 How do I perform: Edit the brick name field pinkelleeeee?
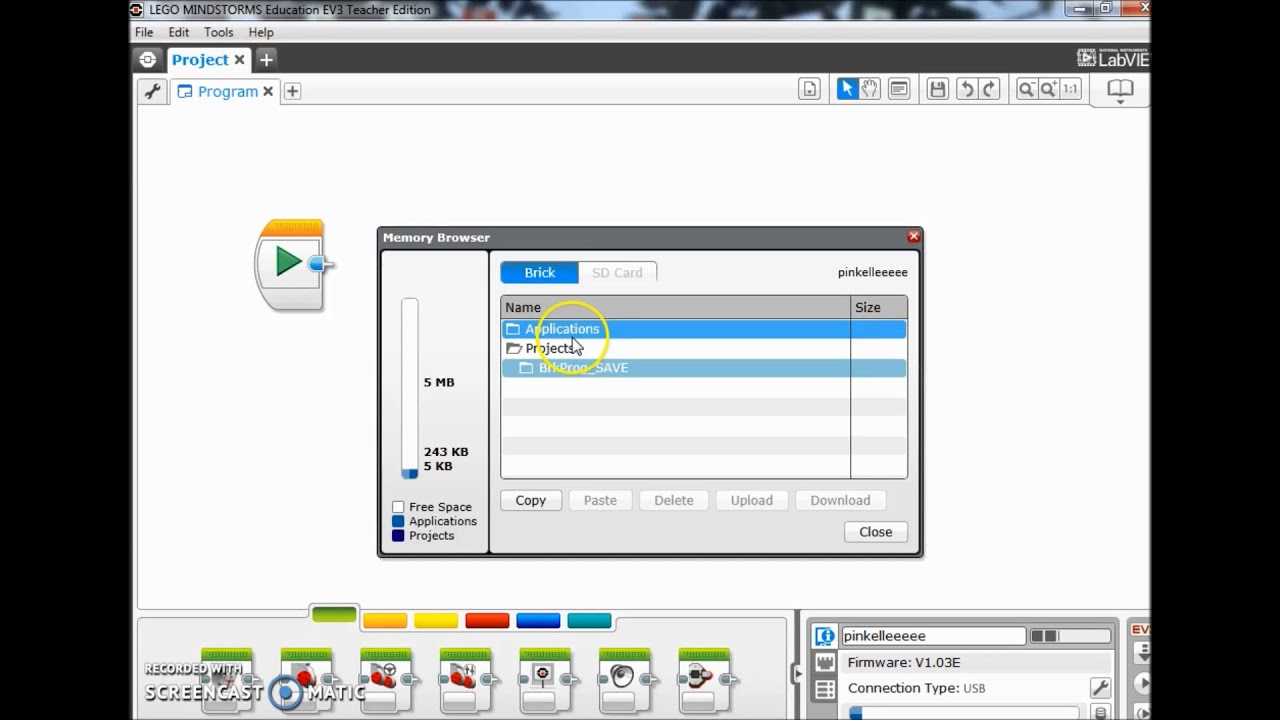coord(933,636)
